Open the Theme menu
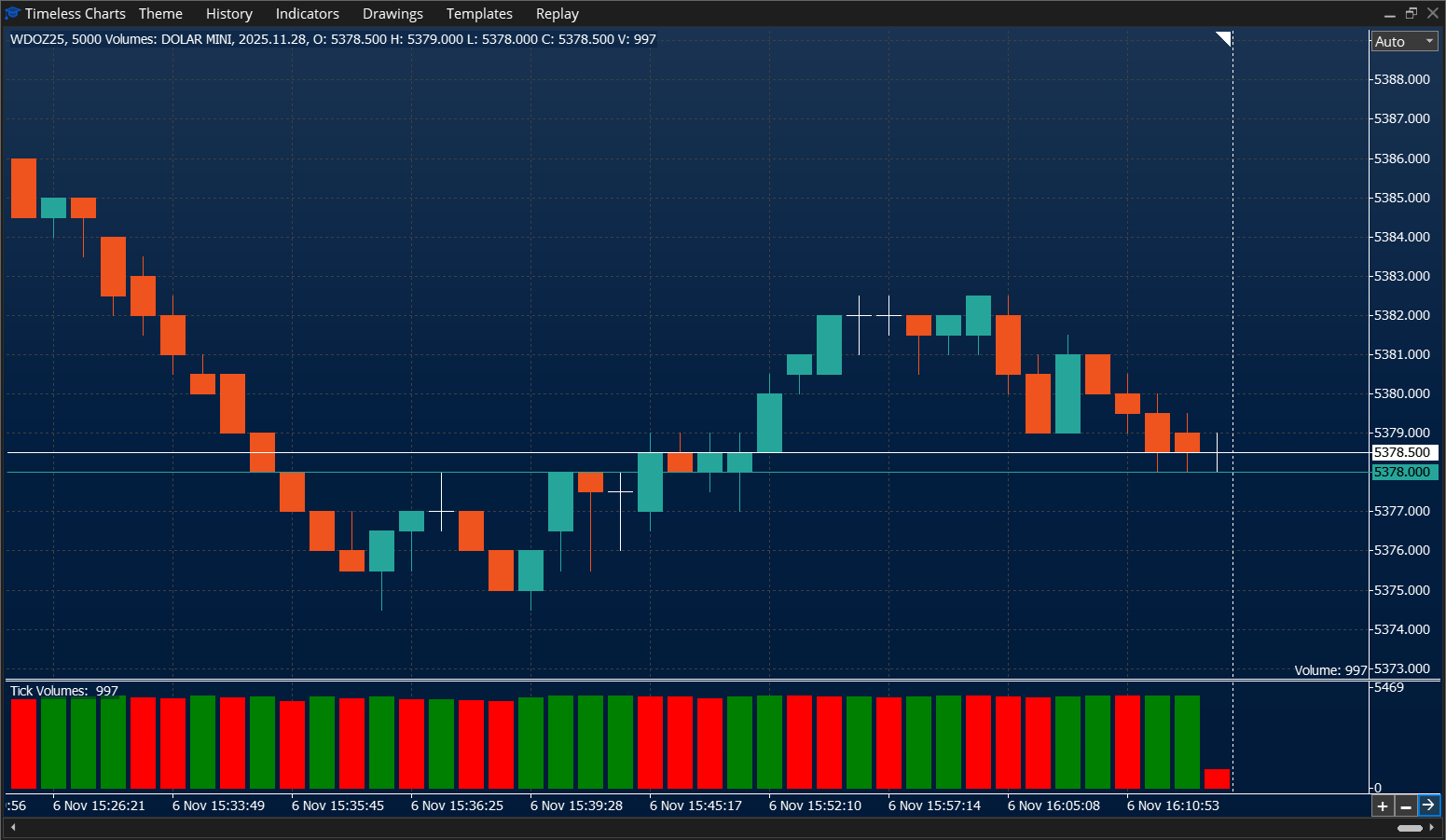The width and height of the screenshot is (1446, 840). (159, 13)
